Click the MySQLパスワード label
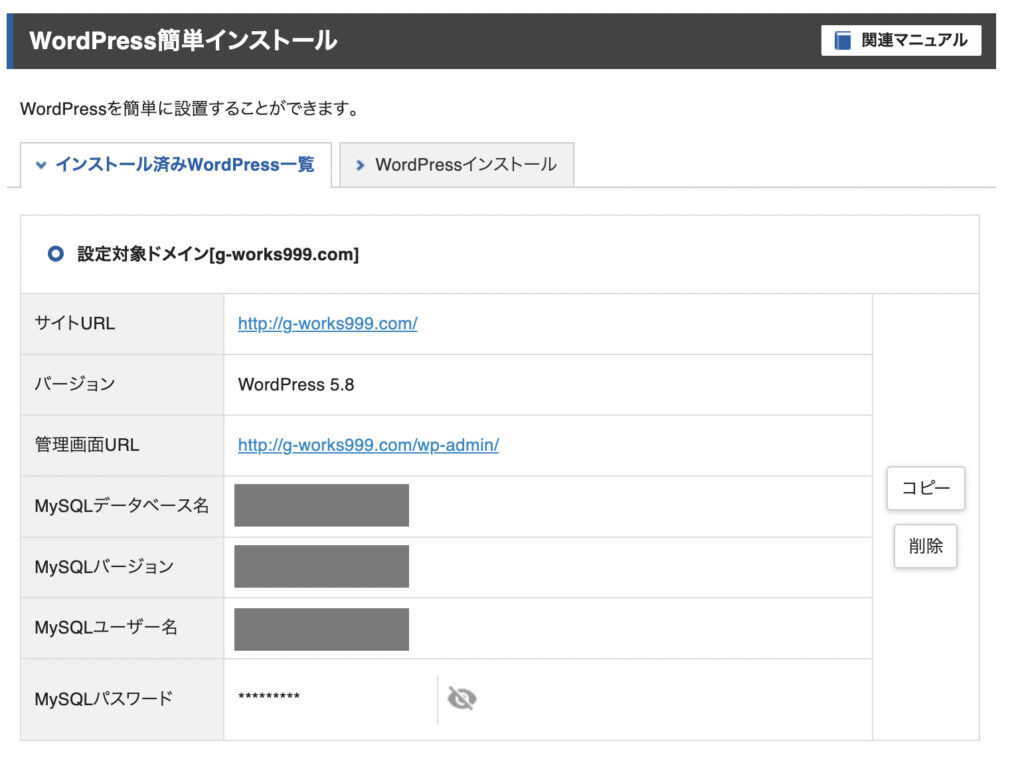The width and height of the screenshot is (1024, 757). [103, 699]
